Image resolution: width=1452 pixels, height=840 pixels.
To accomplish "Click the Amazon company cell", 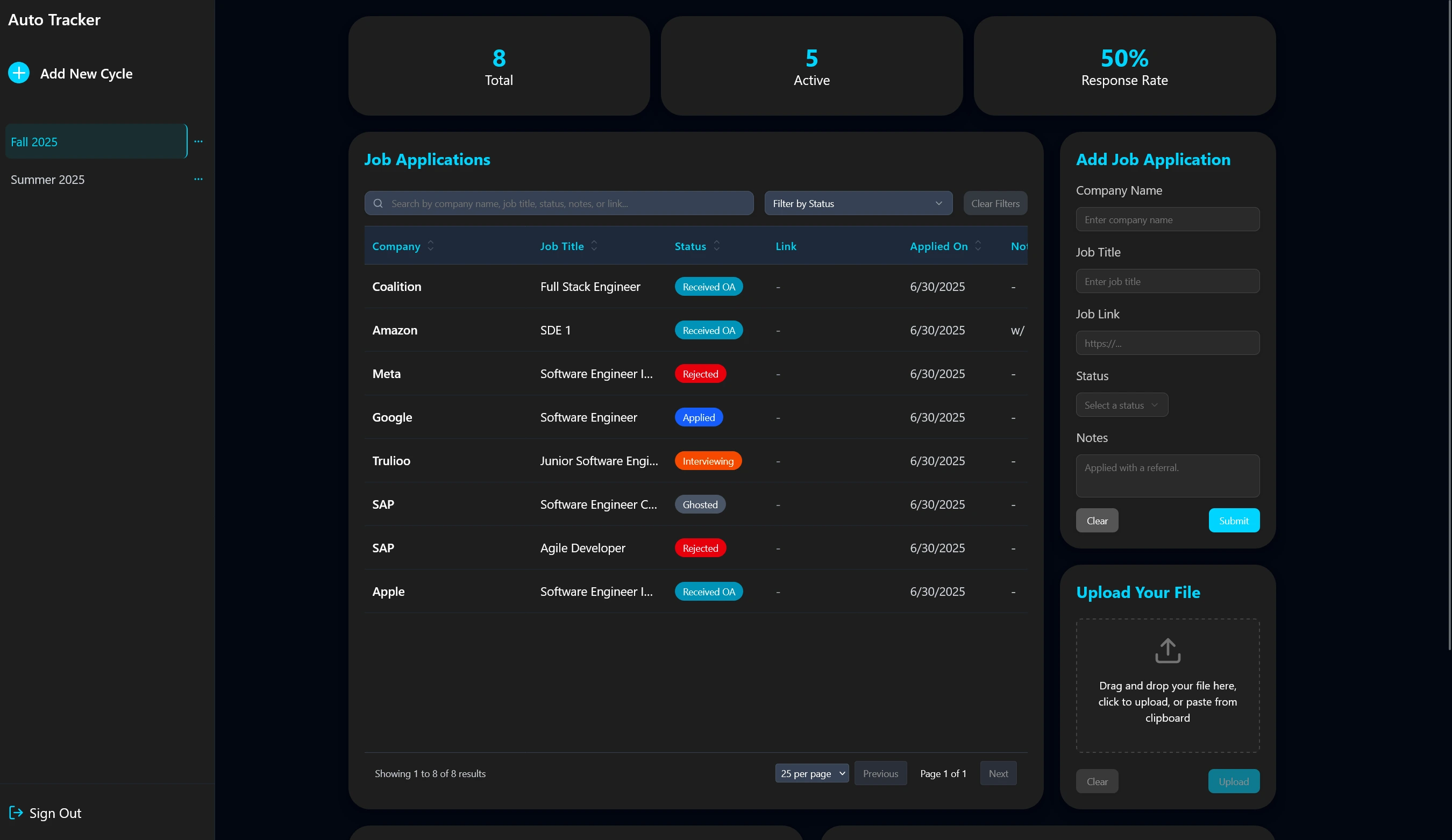I will click(395, 330).
